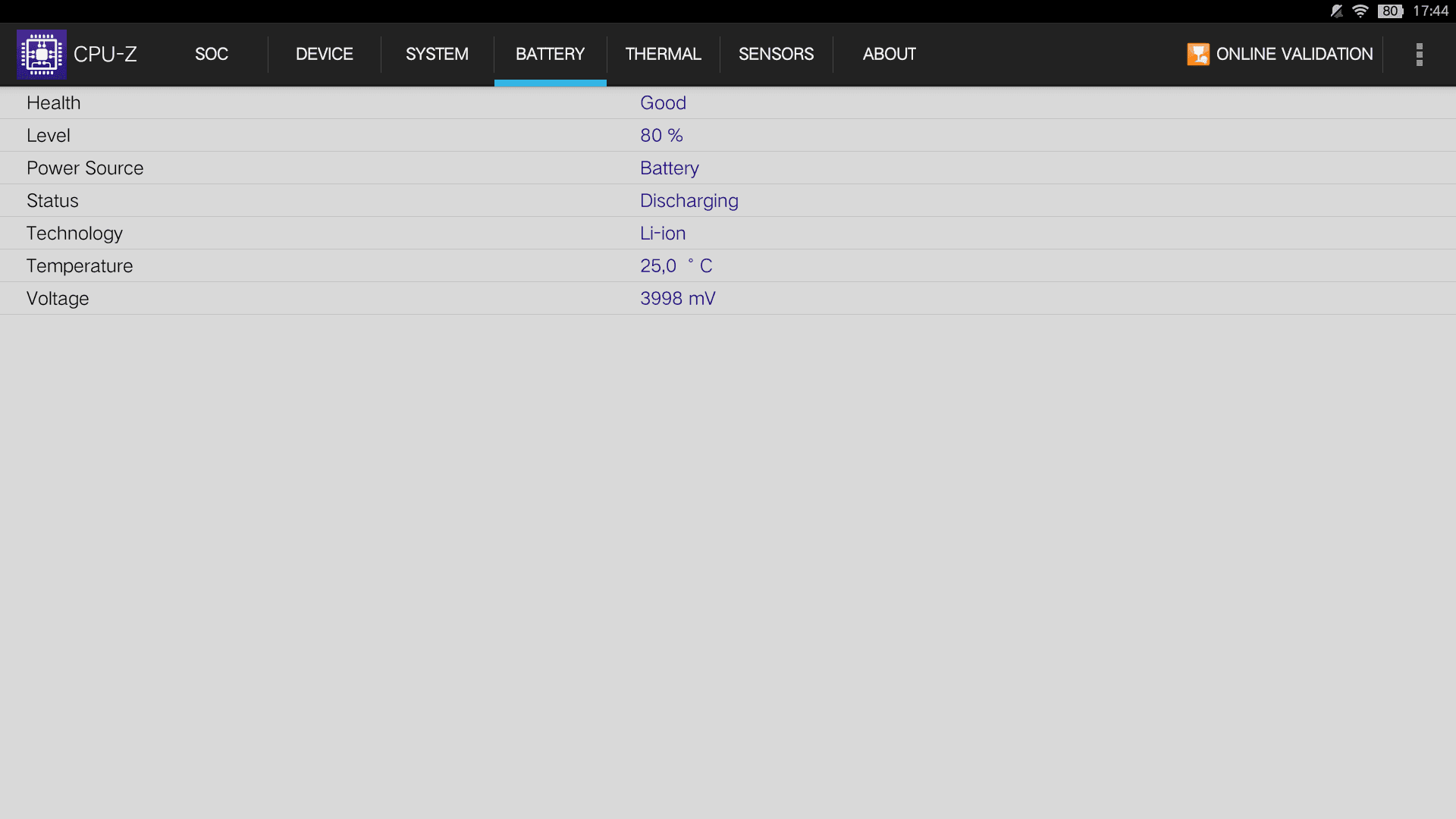Click the 25,0 °C temperature value
The width and height of the screenshot is (1456, 819).
(676, 266)
